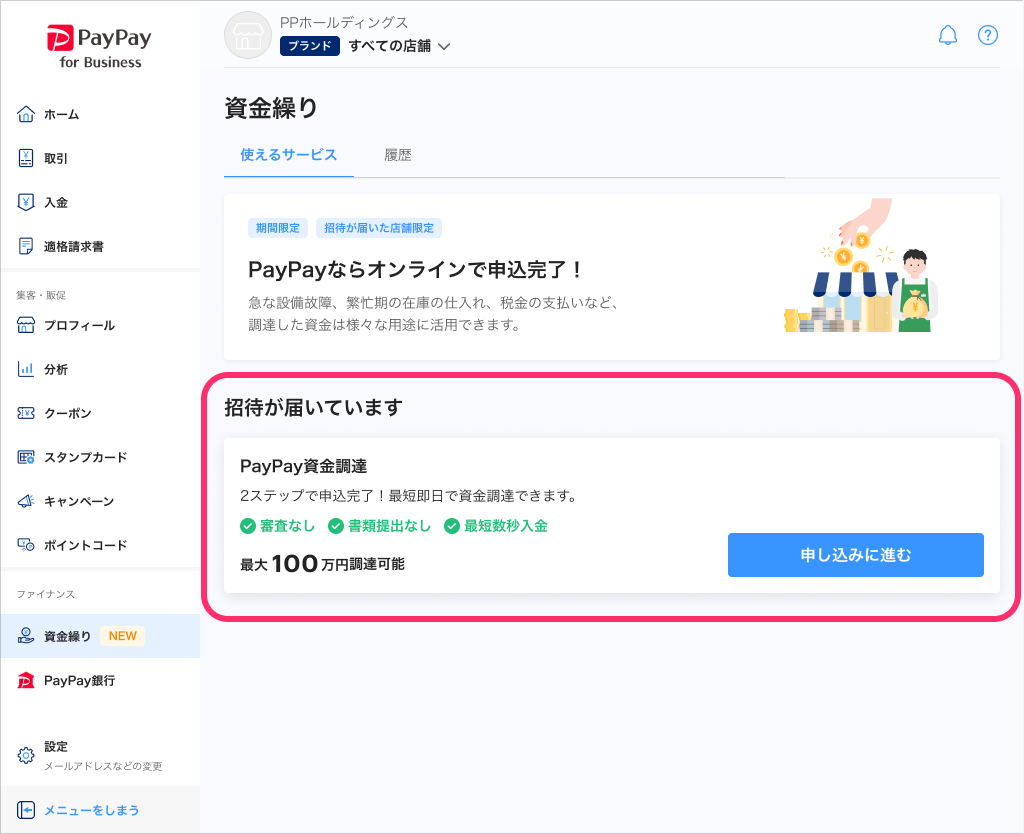
Task: Click the PPホールディングス company name
Action: click(344, 22)
